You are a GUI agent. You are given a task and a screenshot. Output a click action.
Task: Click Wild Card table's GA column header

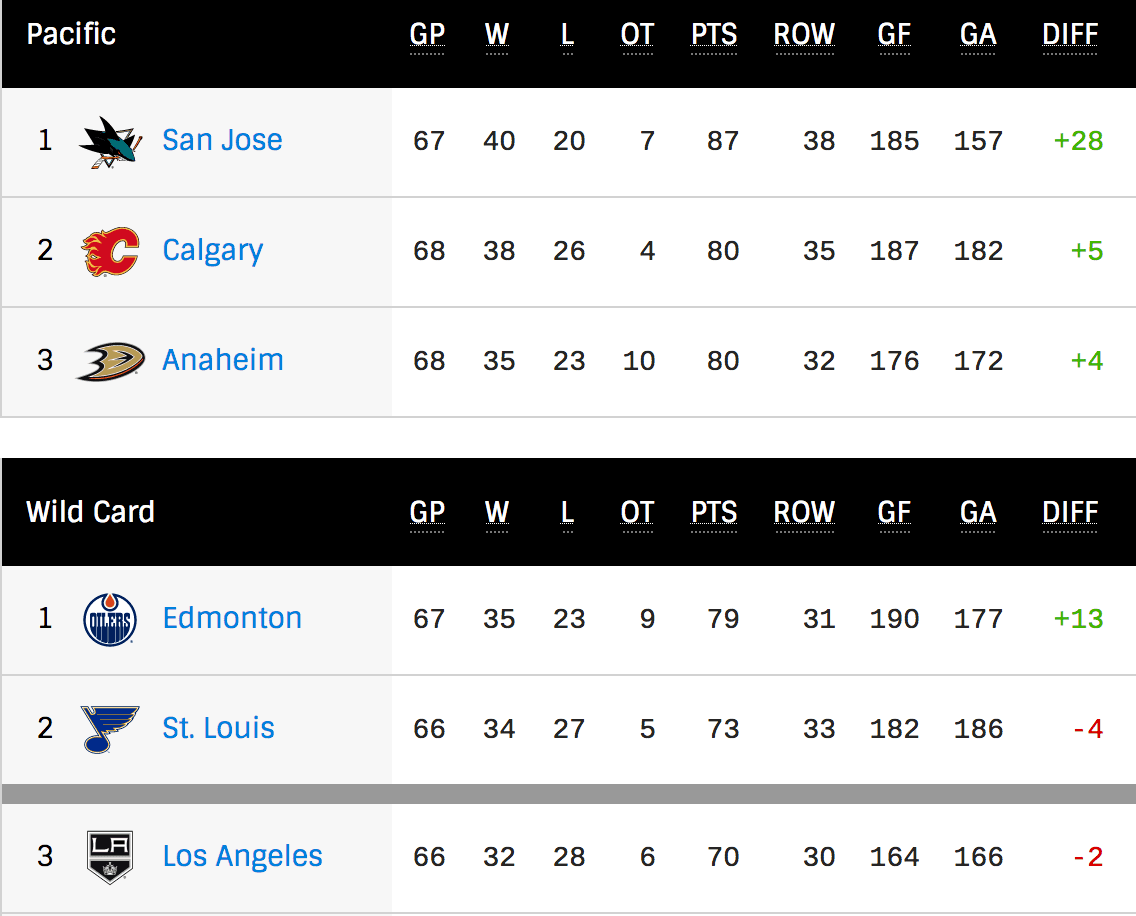(978, 513)
